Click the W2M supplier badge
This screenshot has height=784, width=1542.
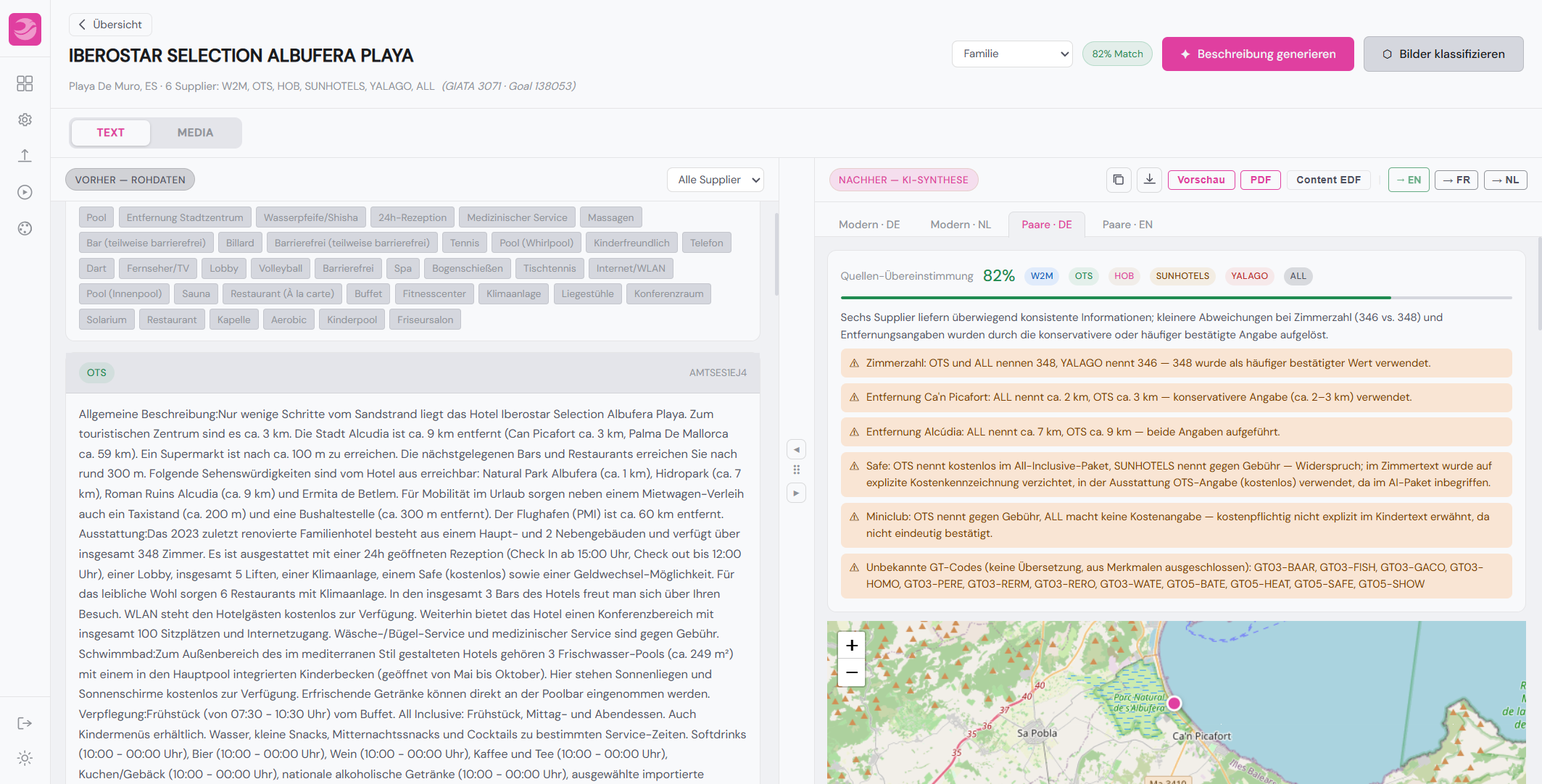point(1042,276)
